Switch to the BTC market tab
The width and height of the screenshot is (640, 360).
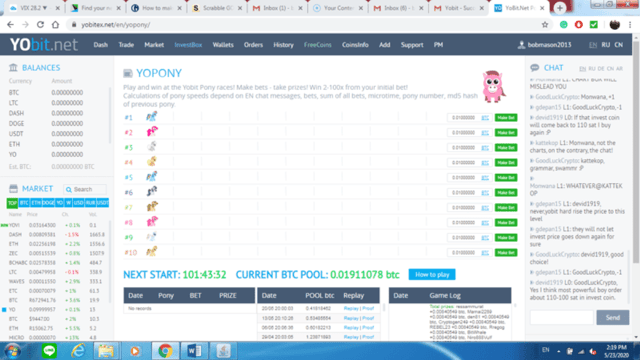tap(24, 202)
